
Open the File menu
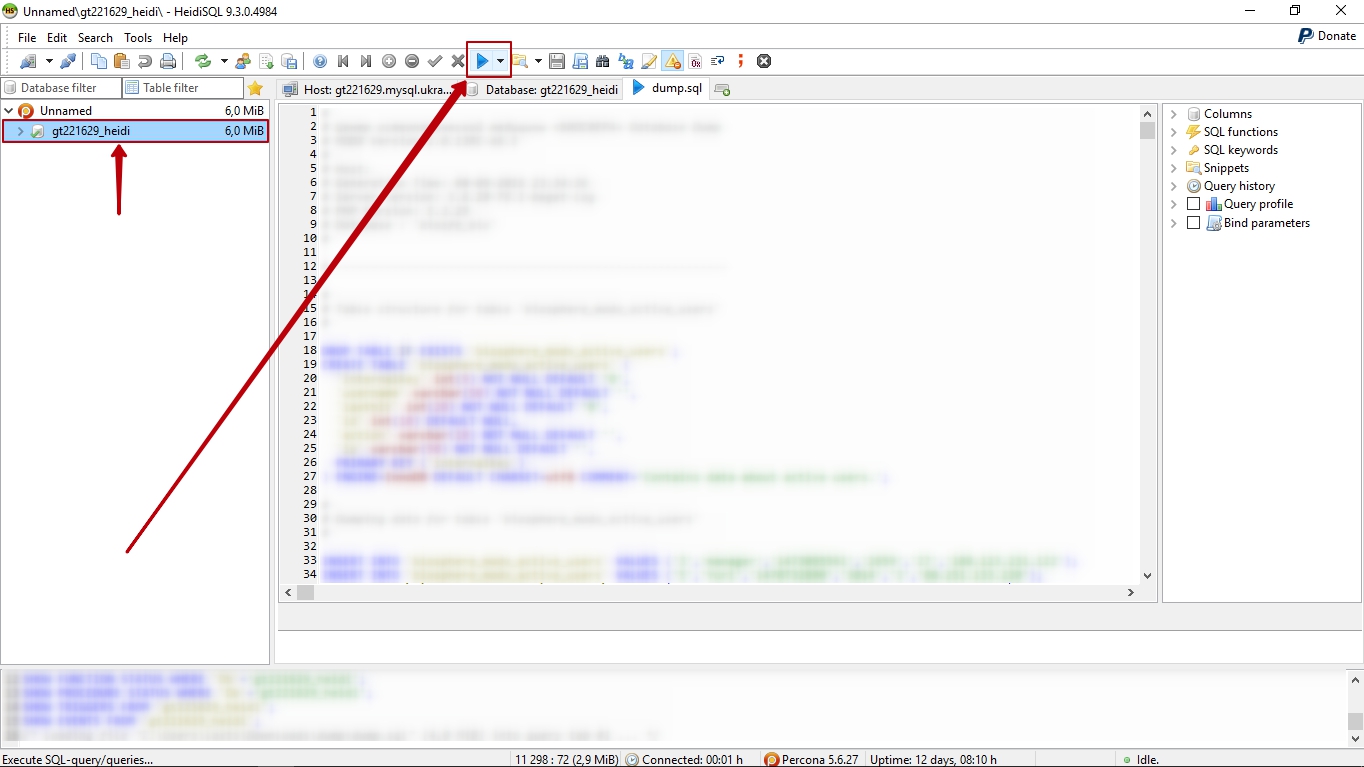pyautogui.click(x=27, y=38)
